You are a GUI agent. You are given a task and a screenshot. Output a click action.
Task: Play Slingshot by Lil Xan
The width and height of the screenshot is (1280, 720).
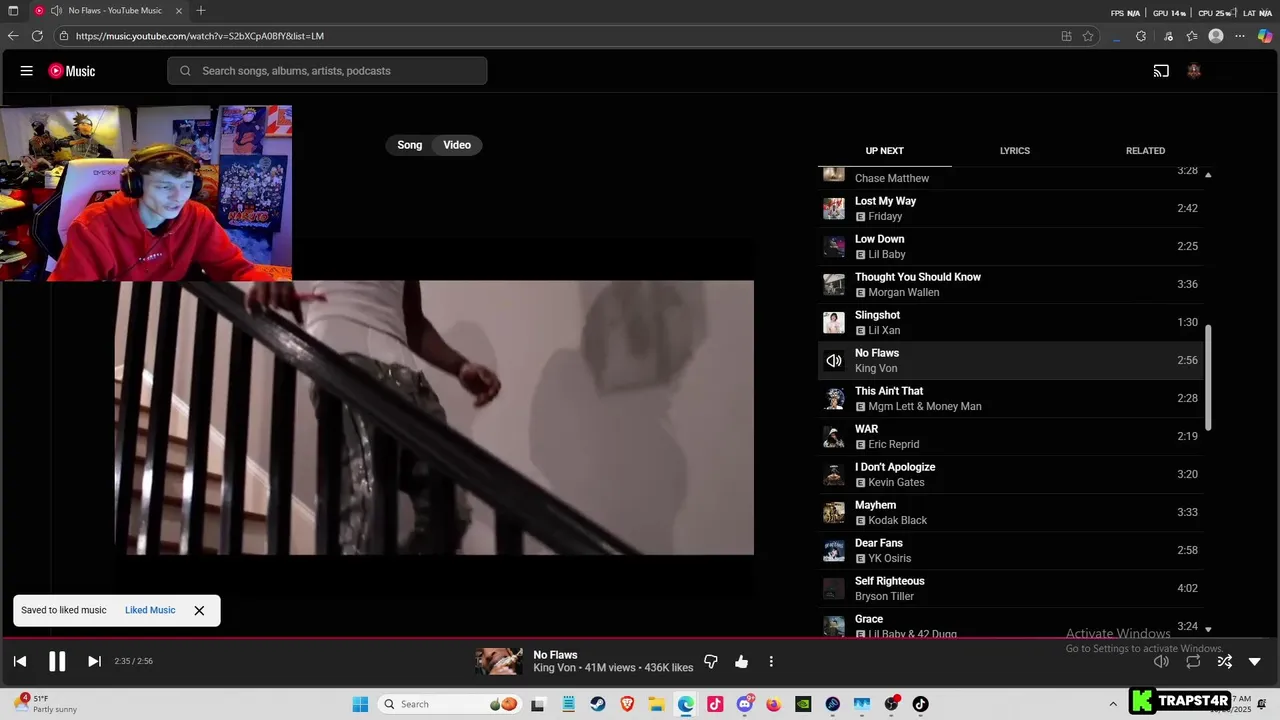1010,322
